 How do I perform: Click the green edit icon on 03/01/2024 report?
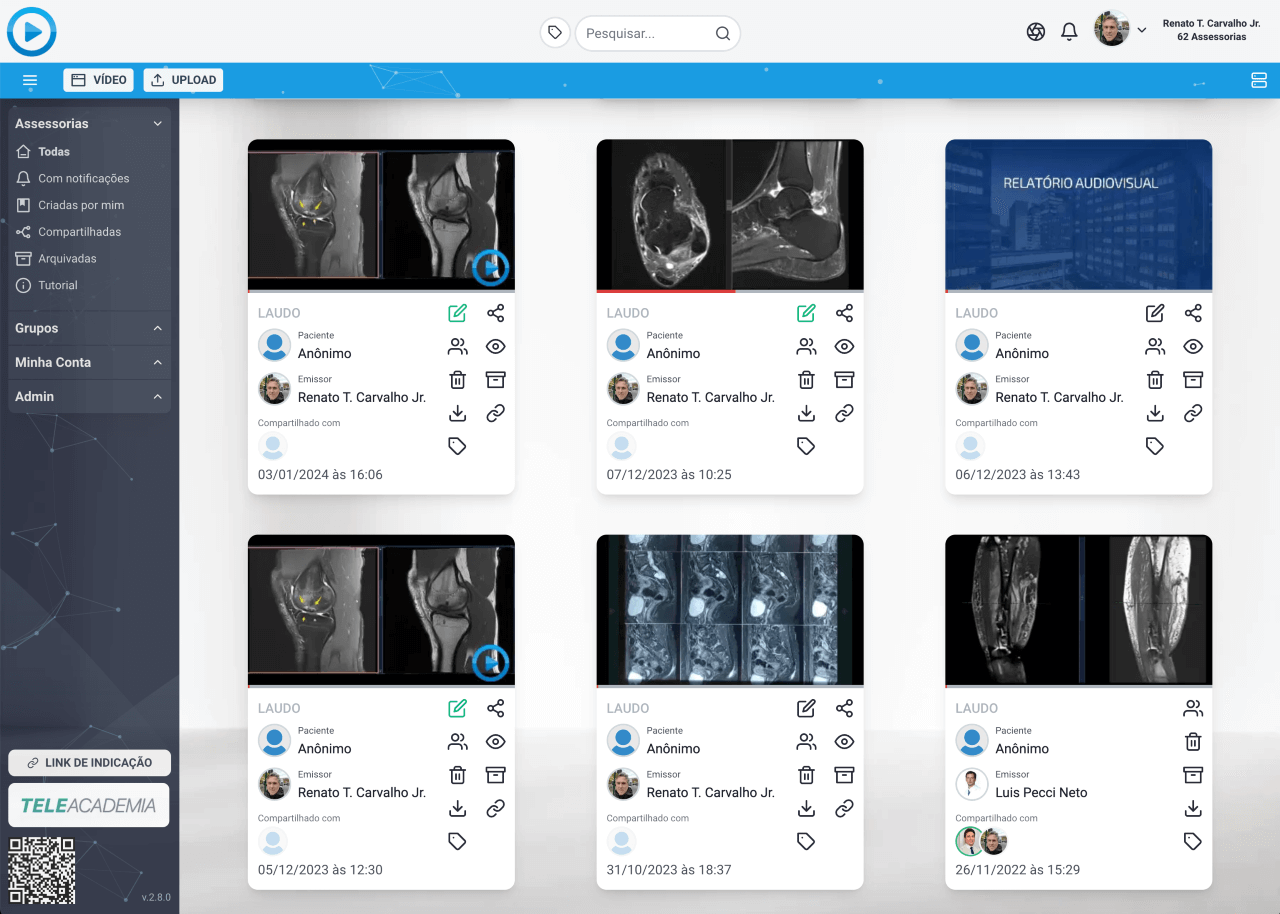point(457,313)
